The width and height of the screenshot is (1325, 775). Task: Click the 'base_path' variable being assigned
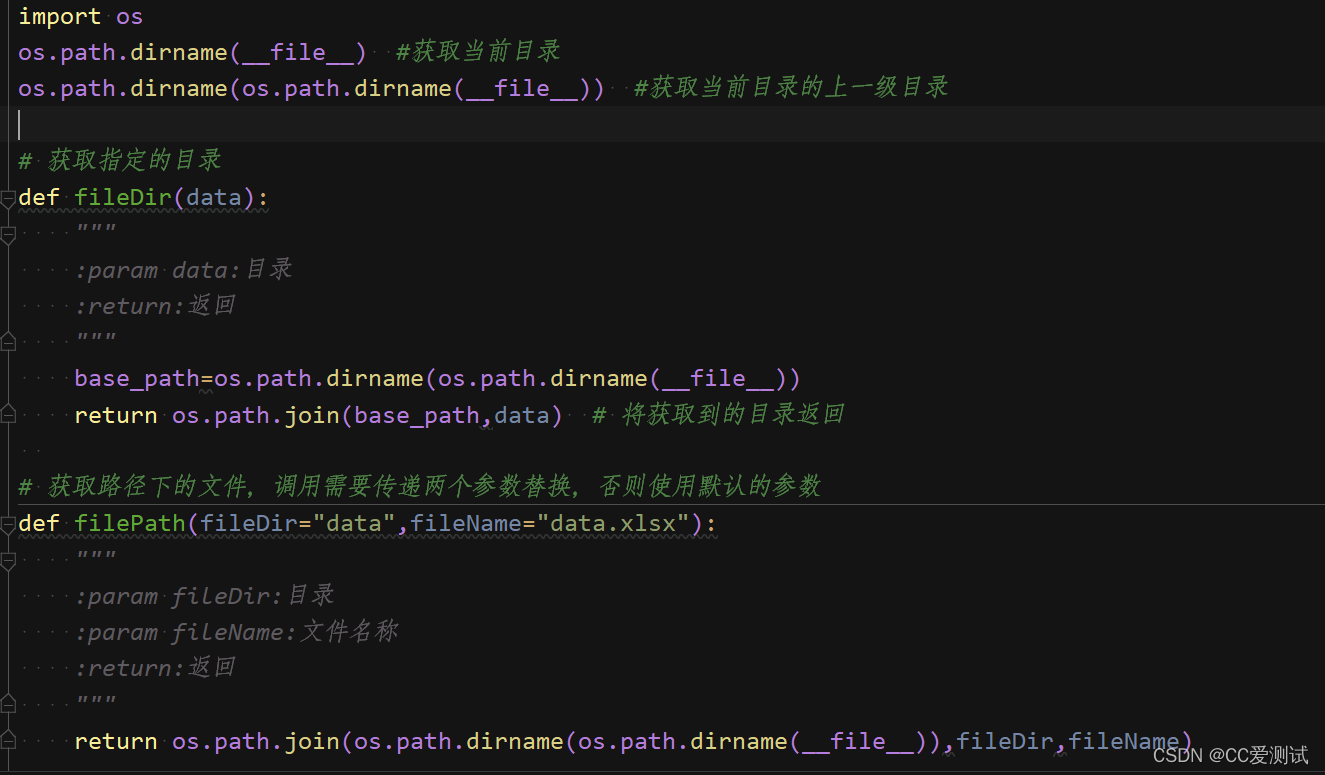pos(137,379)
